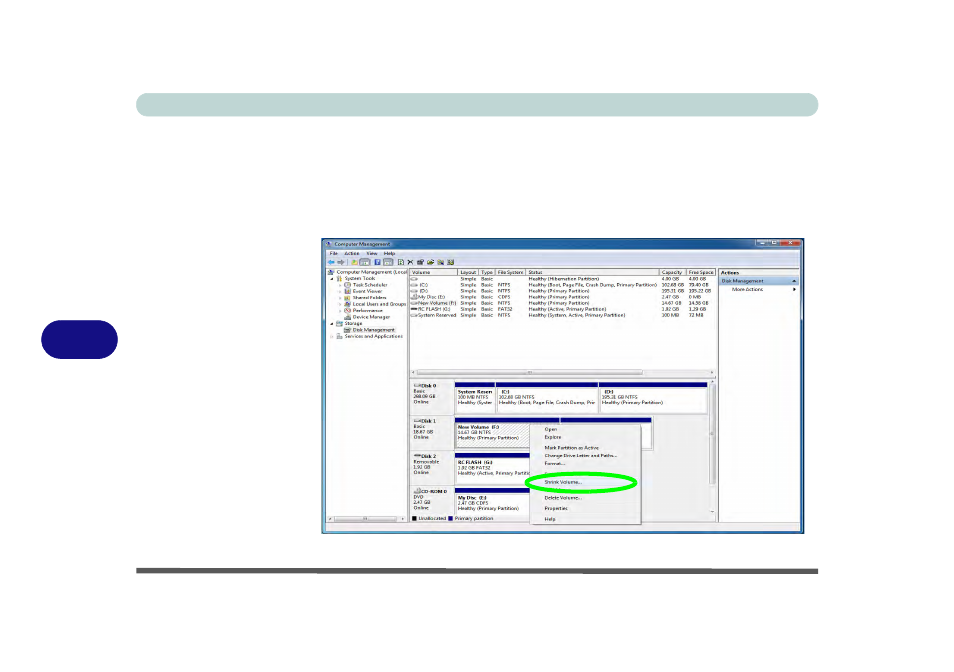The width and height of the screenshot is (954, 672).
Task: Click the Event Viewer icon in tree
Action: click(347, 291)
